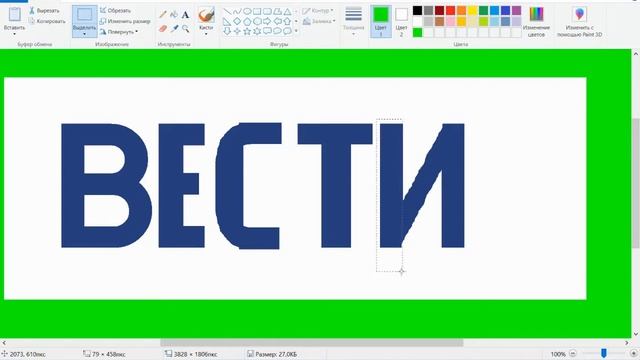Open the Контур outline dropdown
Viewport: 640px width, 360px height.
pyautogui.click(x=318, y=11)
